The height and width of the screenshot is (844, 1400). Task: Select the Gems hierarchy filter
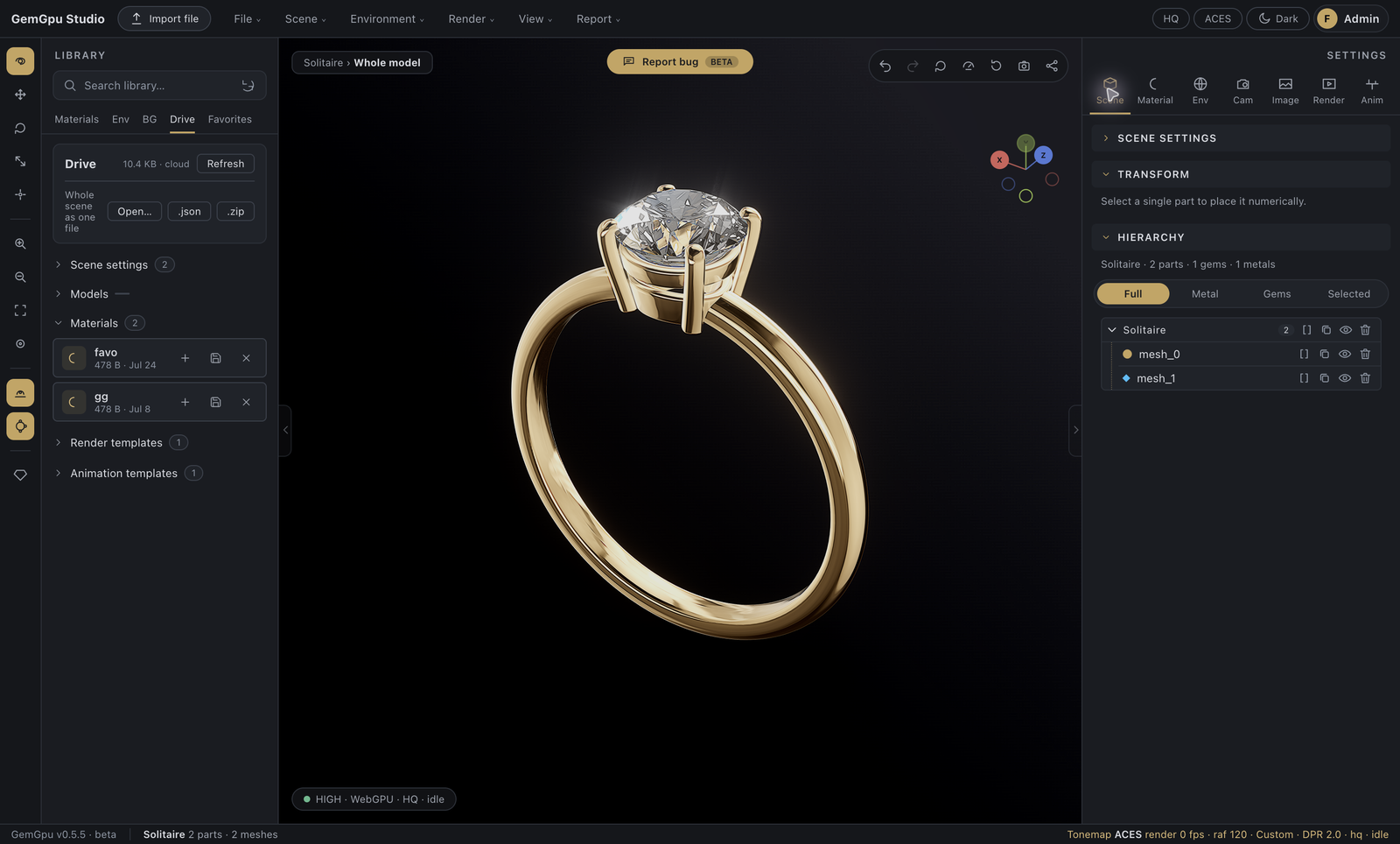(1277, 294)
